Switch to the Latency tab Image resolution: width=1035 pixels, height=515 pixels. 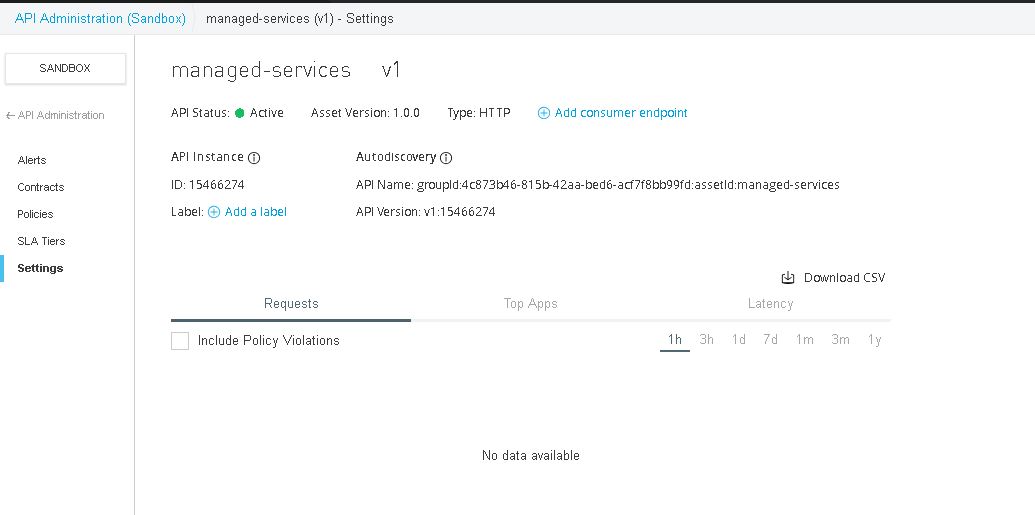pyautogui.click(x=770, y=304)
